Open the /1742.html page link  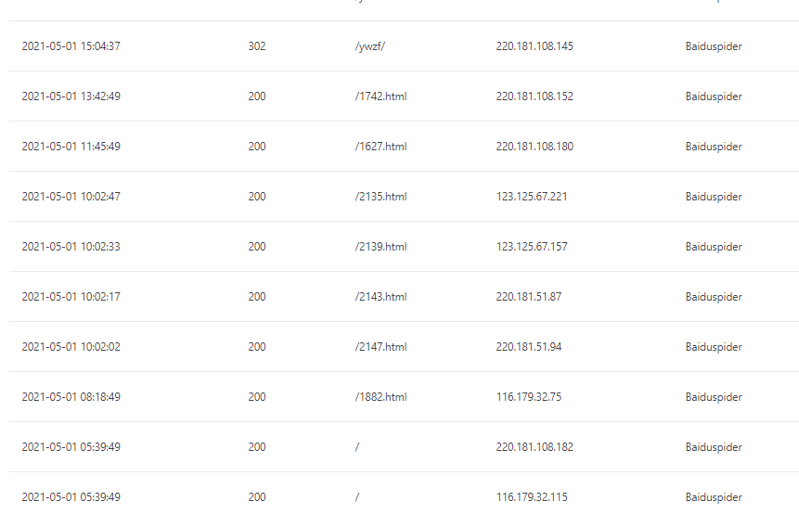381,97
